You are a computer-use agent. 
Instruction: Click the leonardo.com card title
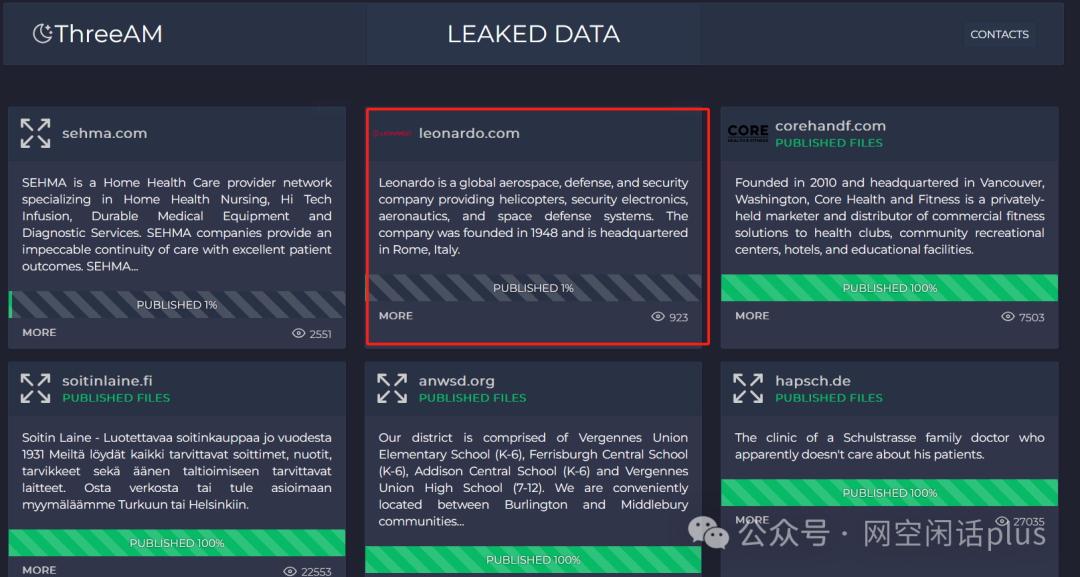pos(469,134)
